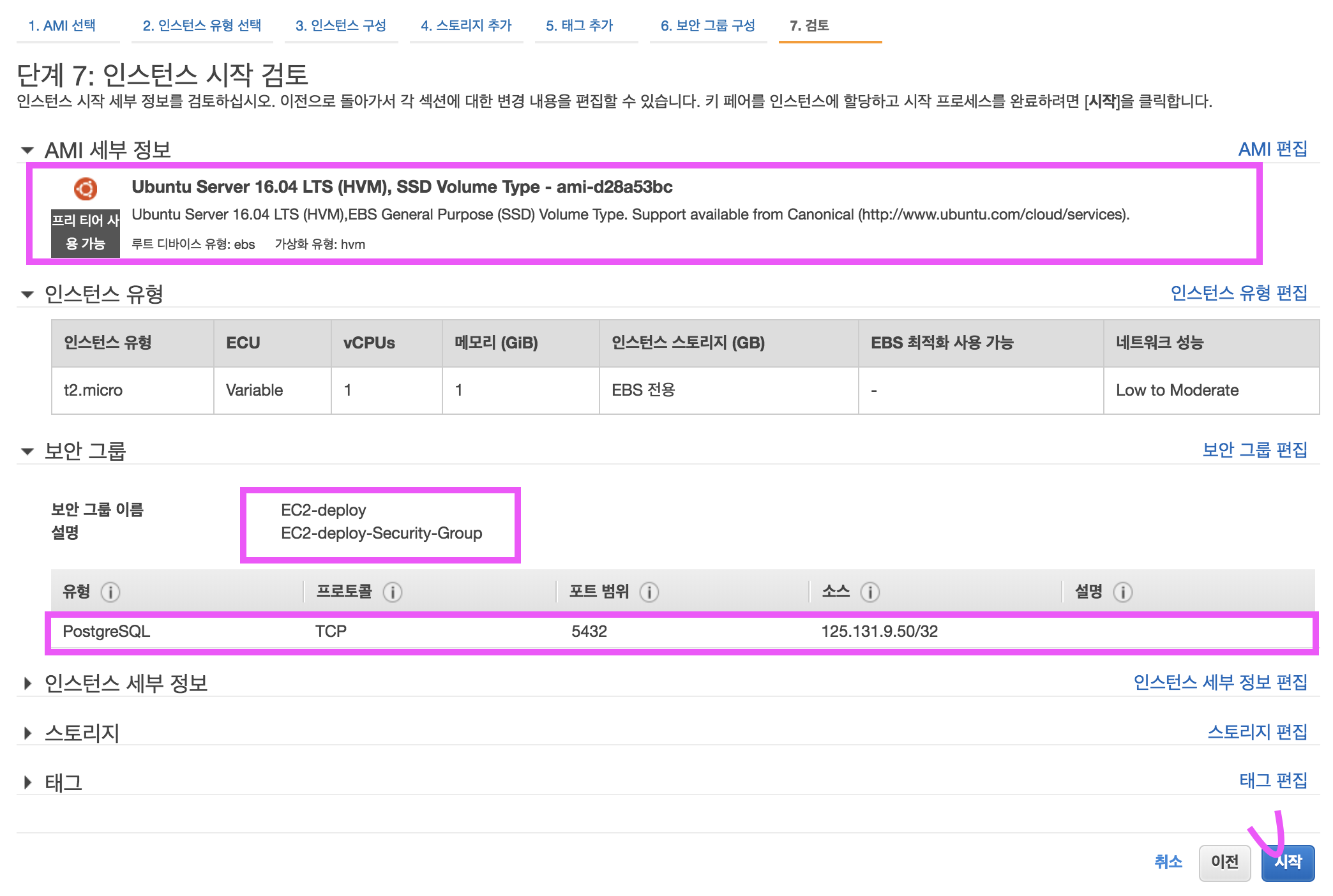Open the 4. 스토리지 추가 tab
The height and width of the screenshot is (896, 1333).
[x=466, y=26]
